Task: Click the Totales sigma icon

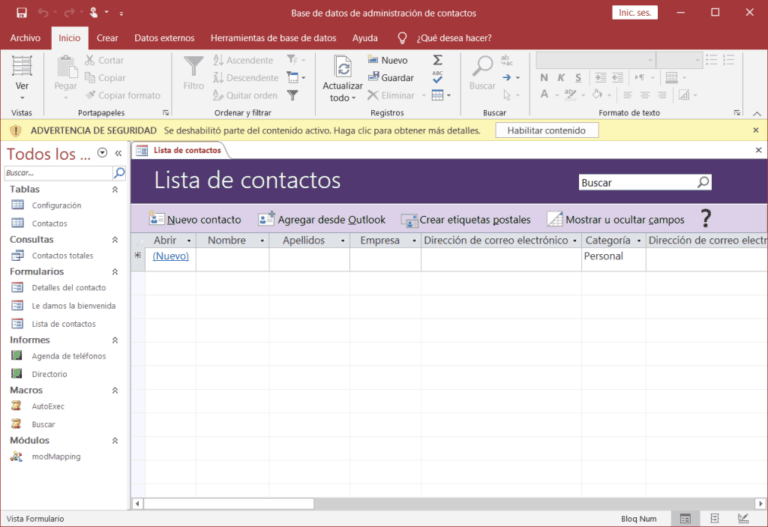Action: point(438,60)
